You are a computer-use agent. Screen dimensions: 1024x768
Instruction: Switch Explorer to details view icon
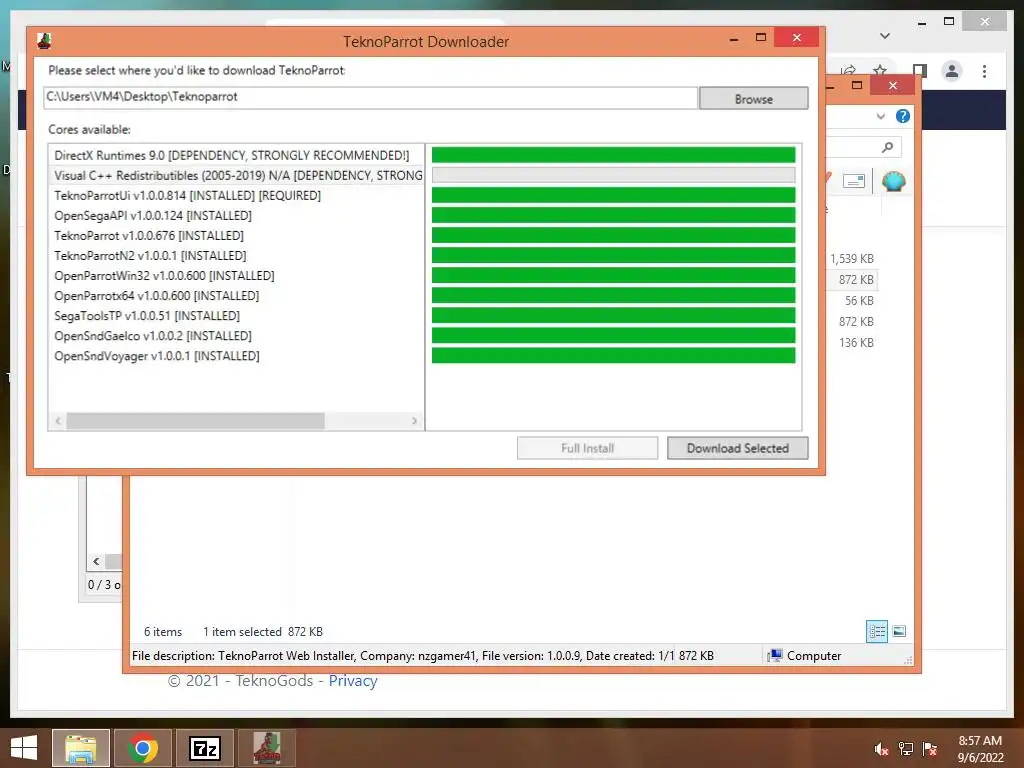876,632
